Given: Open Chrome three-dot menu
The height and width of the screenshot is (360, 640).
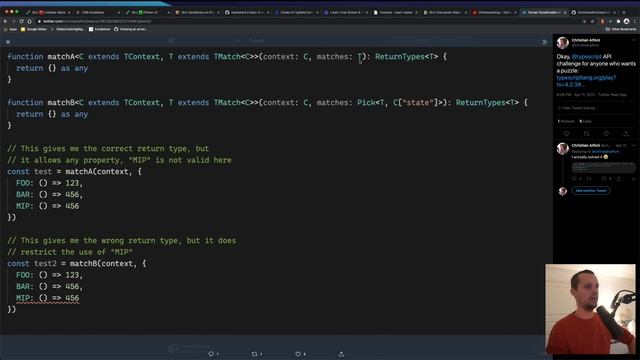Looking at the screenshot, I should click(635, 21).
